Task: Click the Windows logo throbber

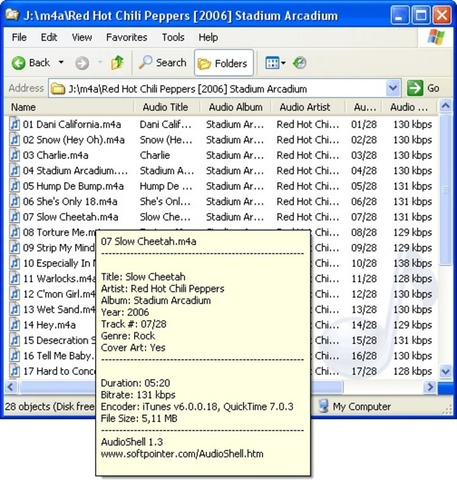Action: pos(437,37)
